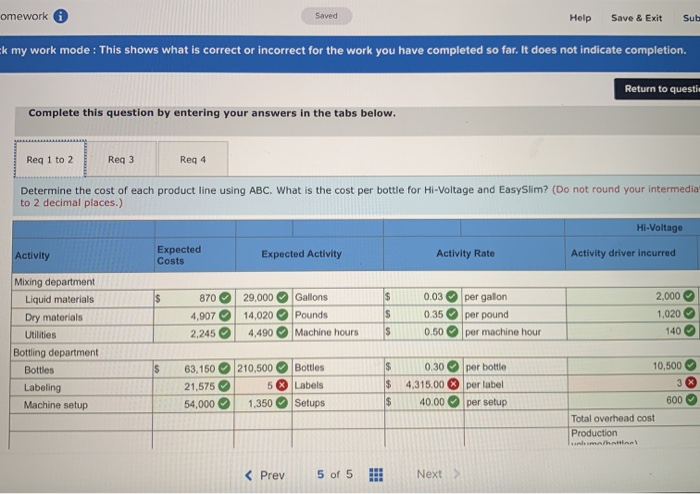Click the Saved status pill
The width and height of the screenshot is (700, 494).
pos(326,16)
